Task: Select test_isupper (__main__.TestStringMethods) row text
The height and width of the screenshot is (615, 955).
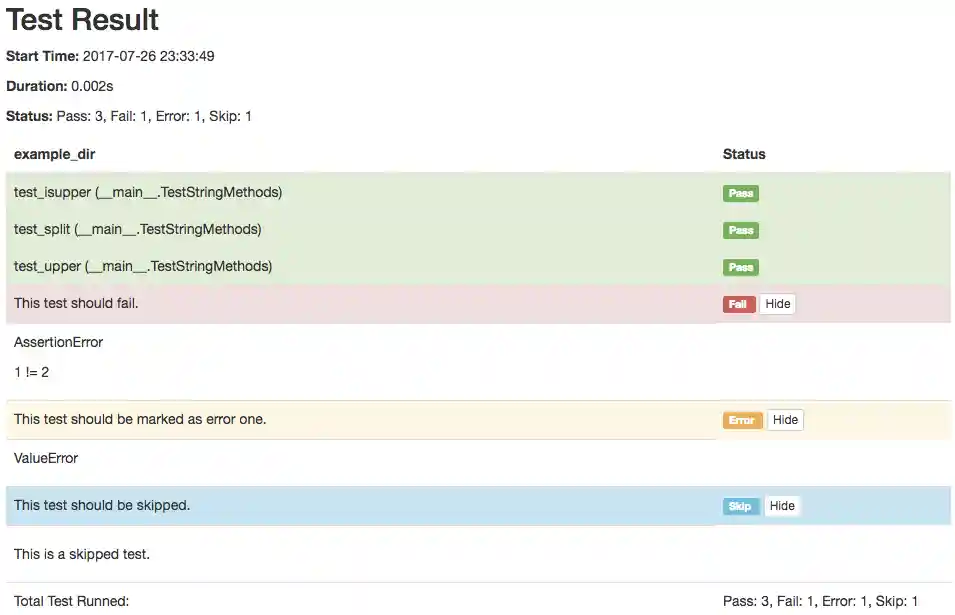Action: click(x=148, y=192)
